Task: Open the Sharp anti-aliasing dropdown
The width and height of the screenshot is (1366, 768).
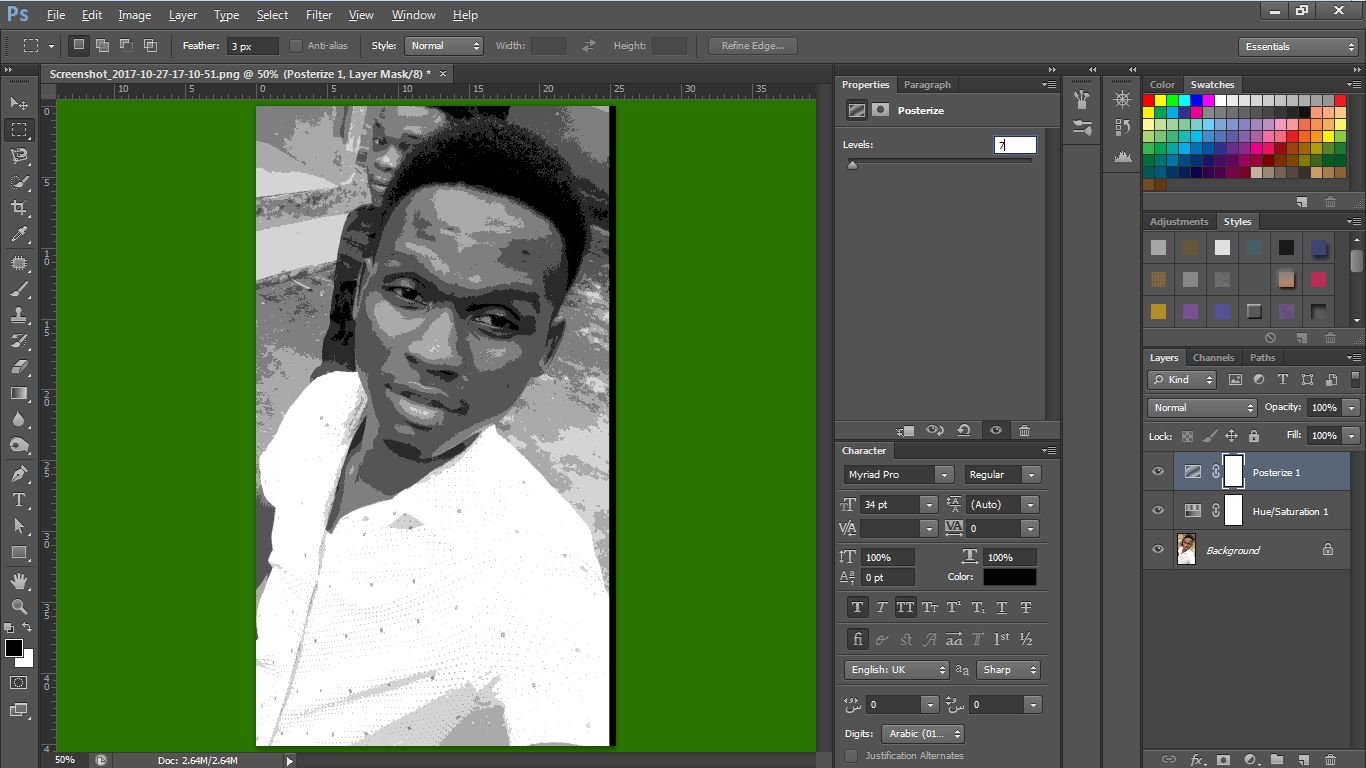Action: 1007,670
